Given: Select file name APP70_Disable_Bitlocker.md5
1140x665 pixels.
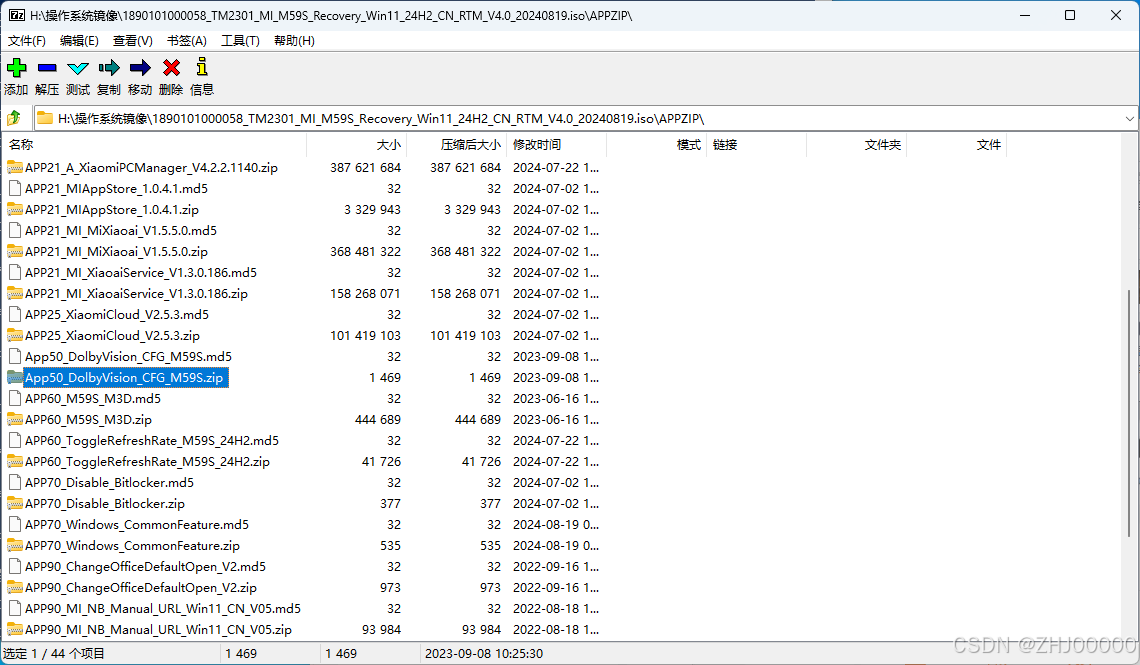Looking at the screenshot, I should pos(110,483).
